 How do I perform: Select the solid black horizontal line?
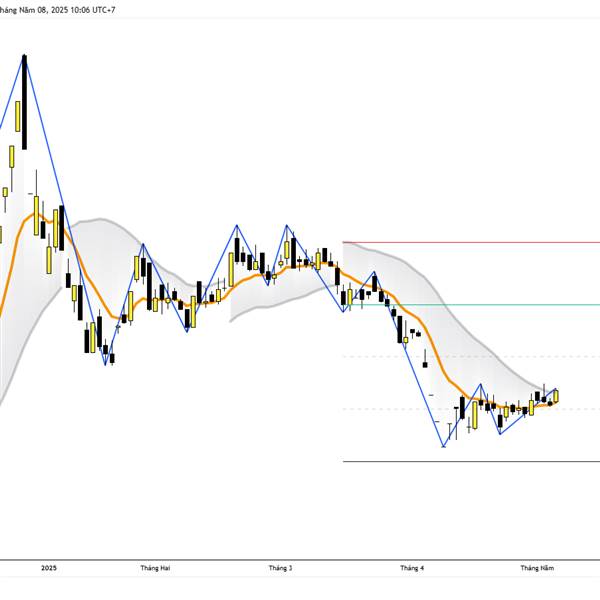coord(471,461)
